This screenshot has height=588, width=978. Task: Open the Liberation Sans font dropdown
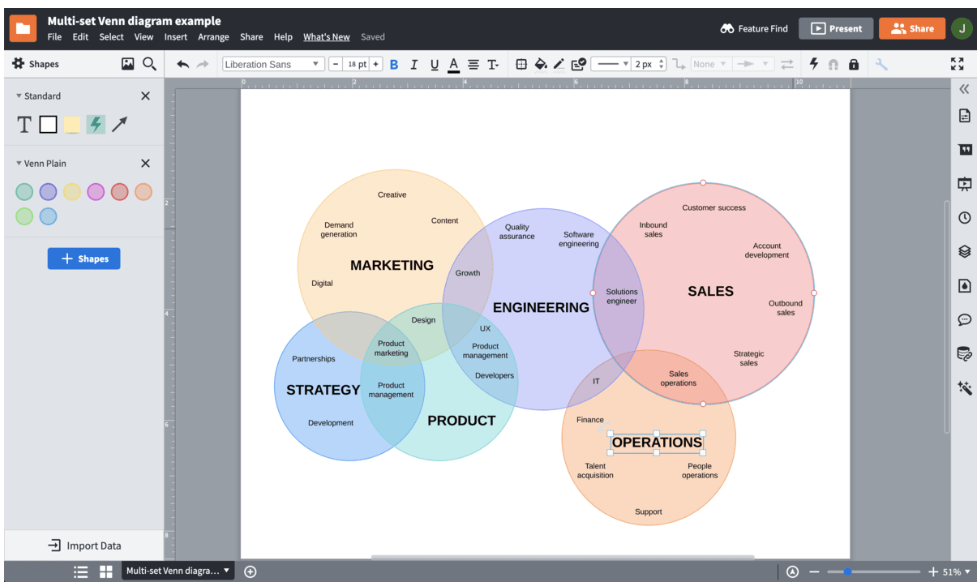273,64
